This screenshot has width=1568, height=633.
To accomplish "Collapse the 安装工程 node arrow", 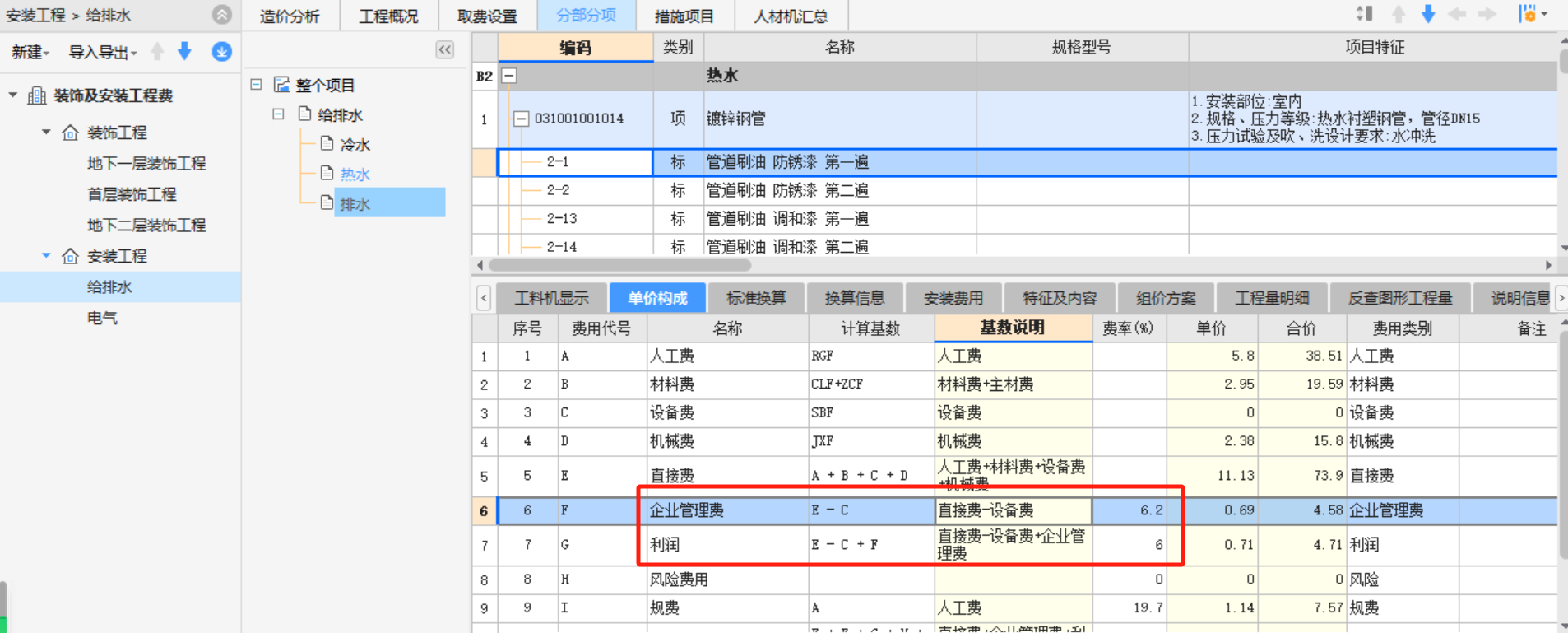I will 46,255.
